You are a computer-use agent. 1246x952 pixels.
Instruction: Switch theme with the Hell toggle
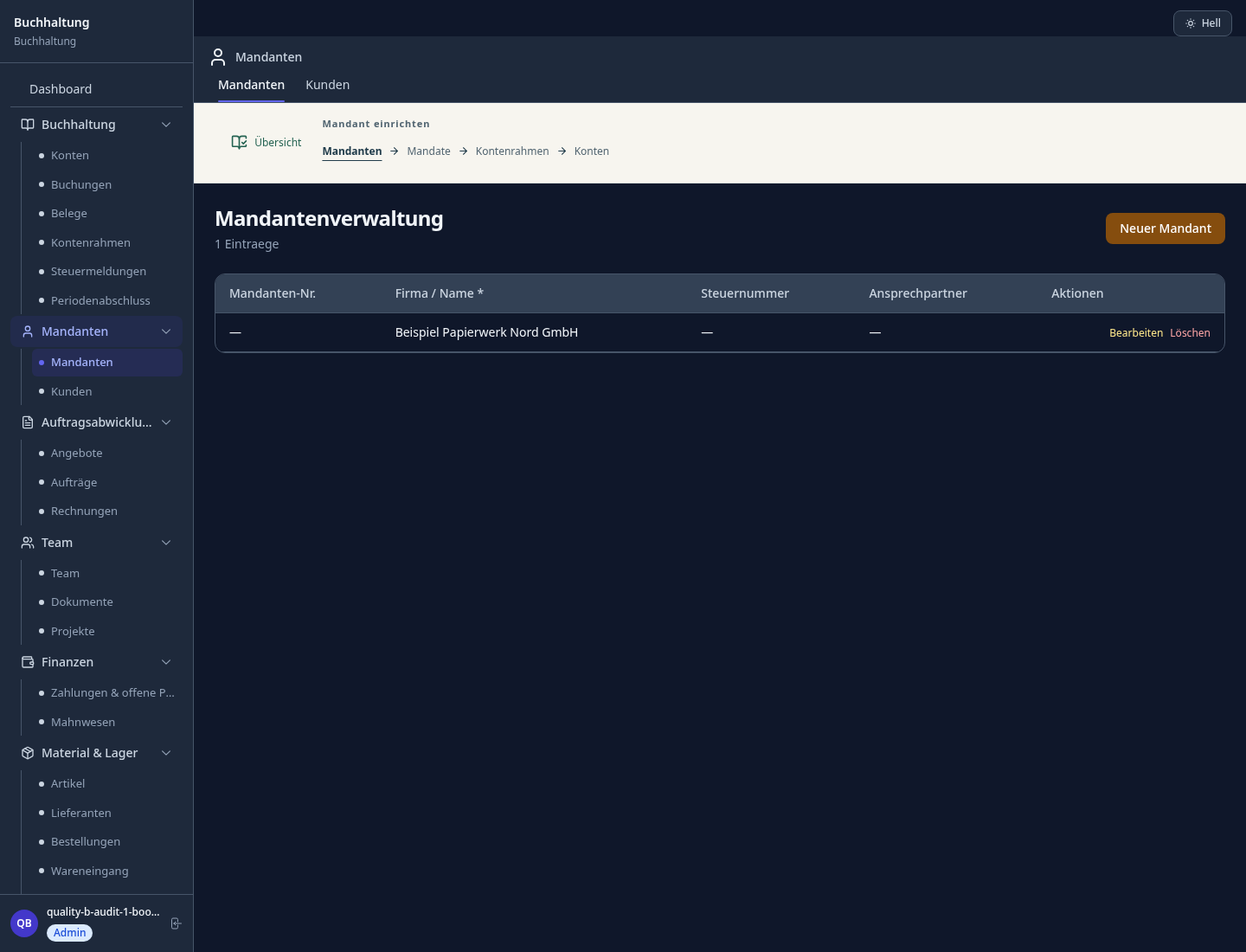pos(1203,23)
